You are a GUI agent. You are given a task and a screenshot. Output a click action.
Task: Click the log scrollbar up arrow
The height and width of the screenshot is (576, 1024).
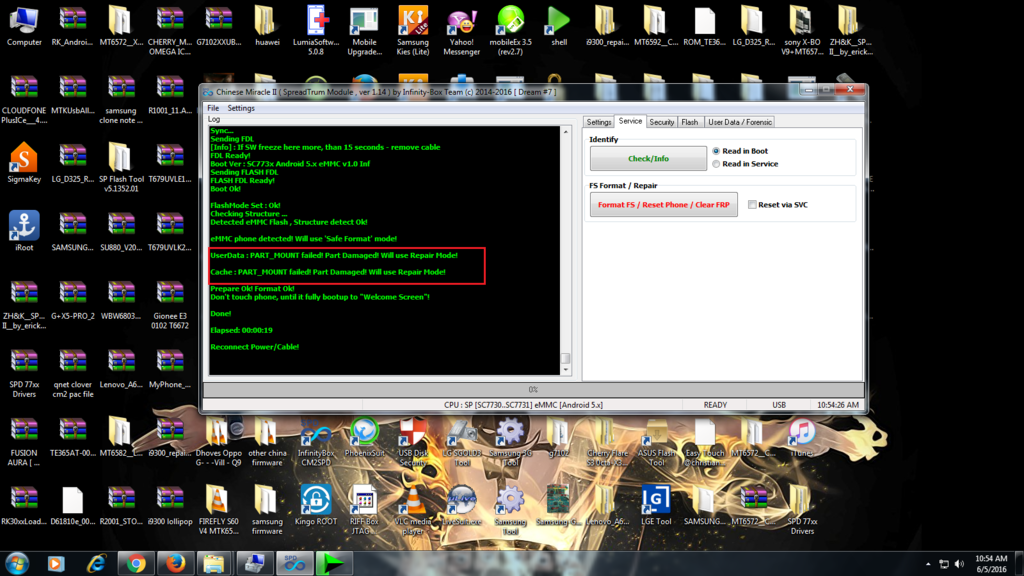(x=566, y=132)
